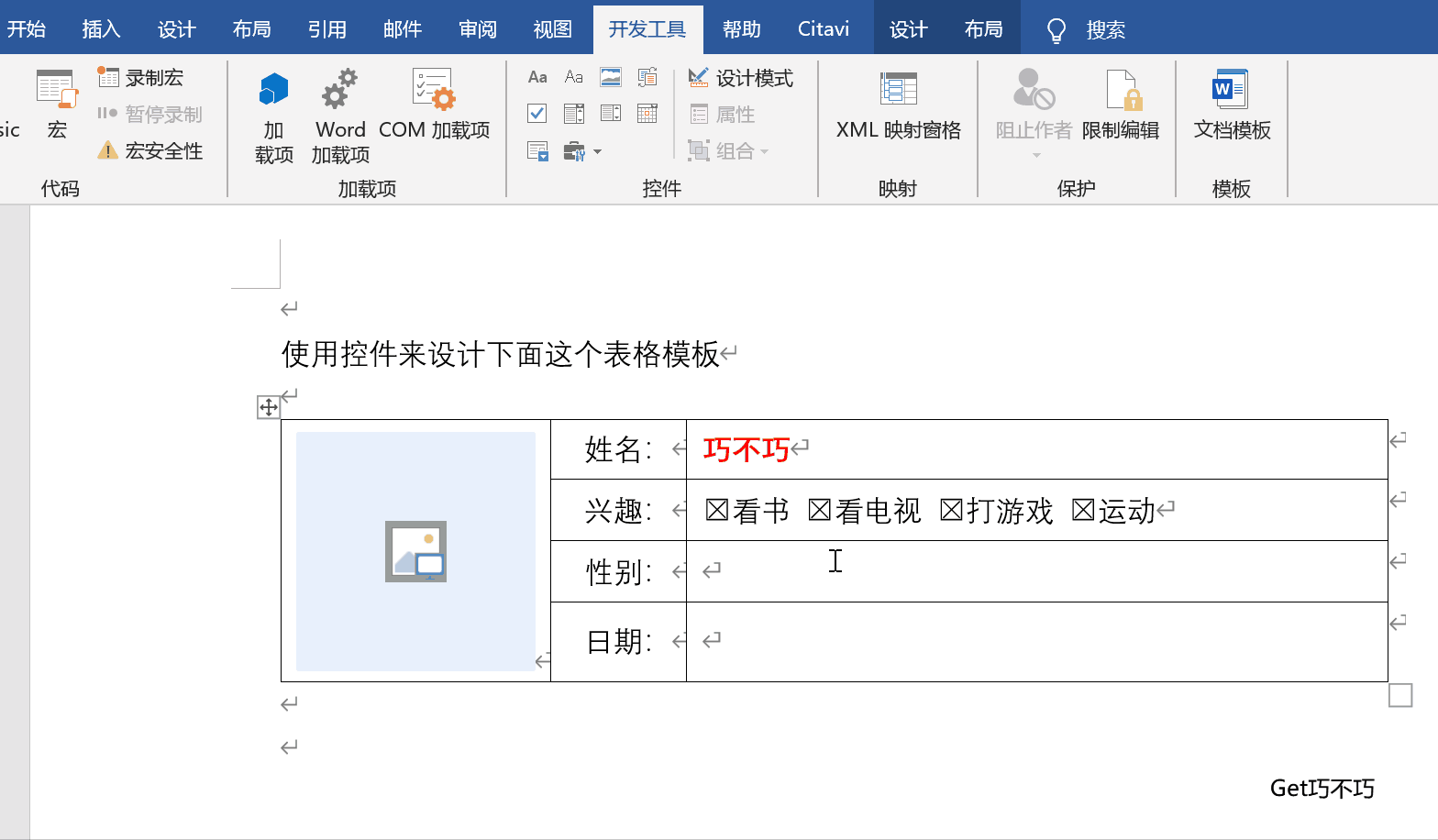Open the first 布局 tab

pyautogui.click(x=252, y=29)
